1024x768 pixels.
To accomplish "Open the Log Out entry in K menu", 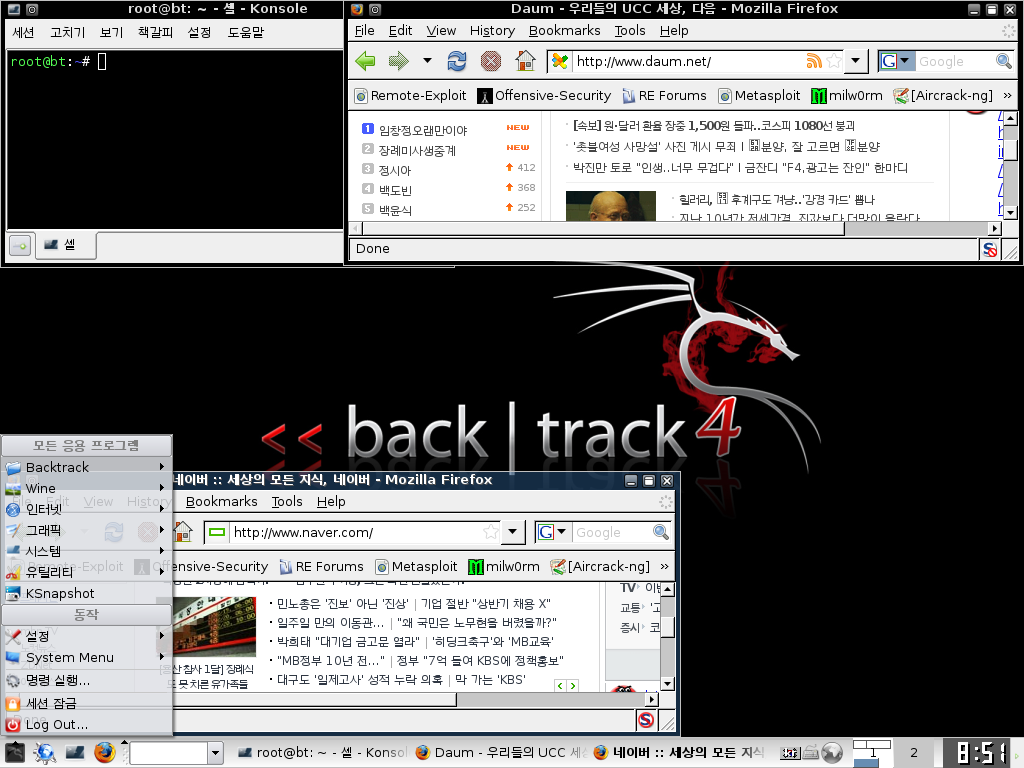I will pos(86,725).
